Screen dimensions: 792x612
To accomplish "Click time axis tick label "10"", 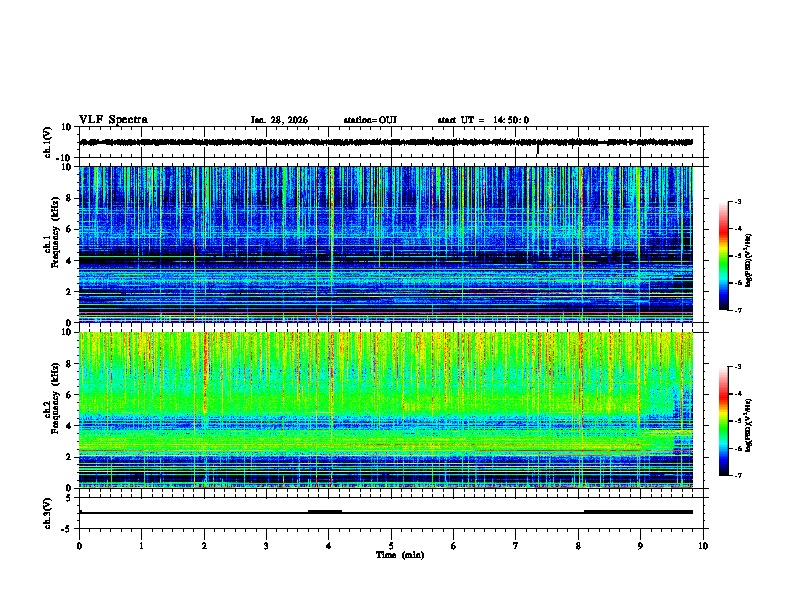I will 703,546.
